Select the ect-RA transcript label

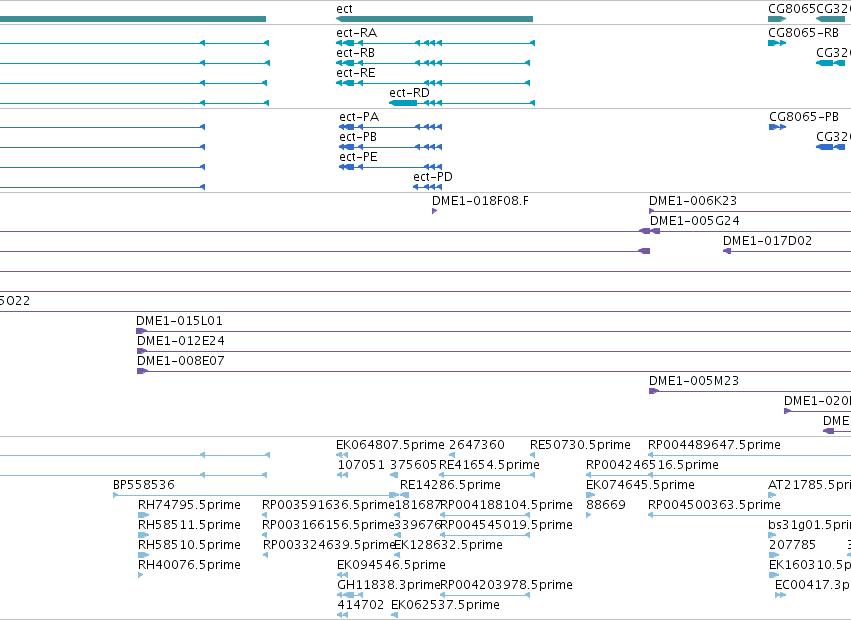[357, 33]
